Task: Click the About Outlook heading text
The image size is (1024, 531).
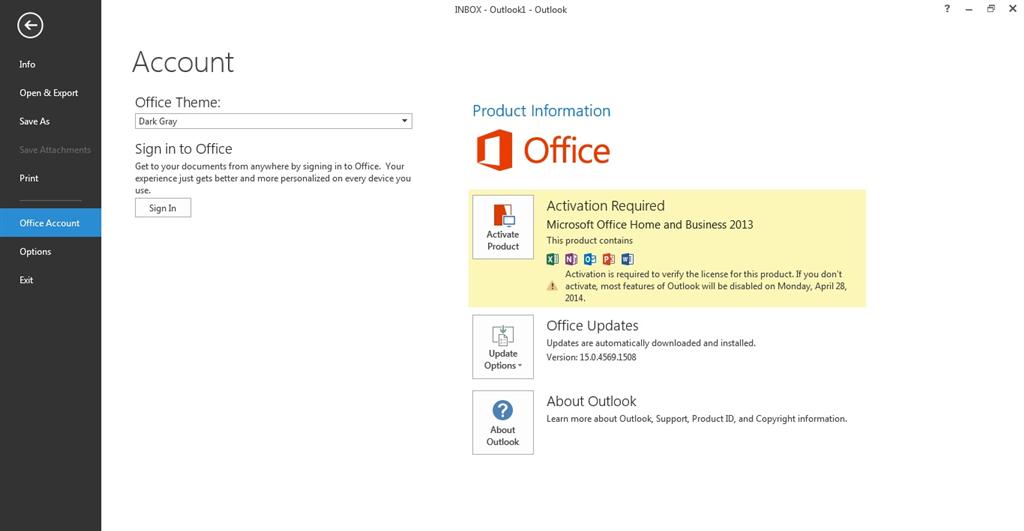Action: pyautogui.click(x=591, y=401)
